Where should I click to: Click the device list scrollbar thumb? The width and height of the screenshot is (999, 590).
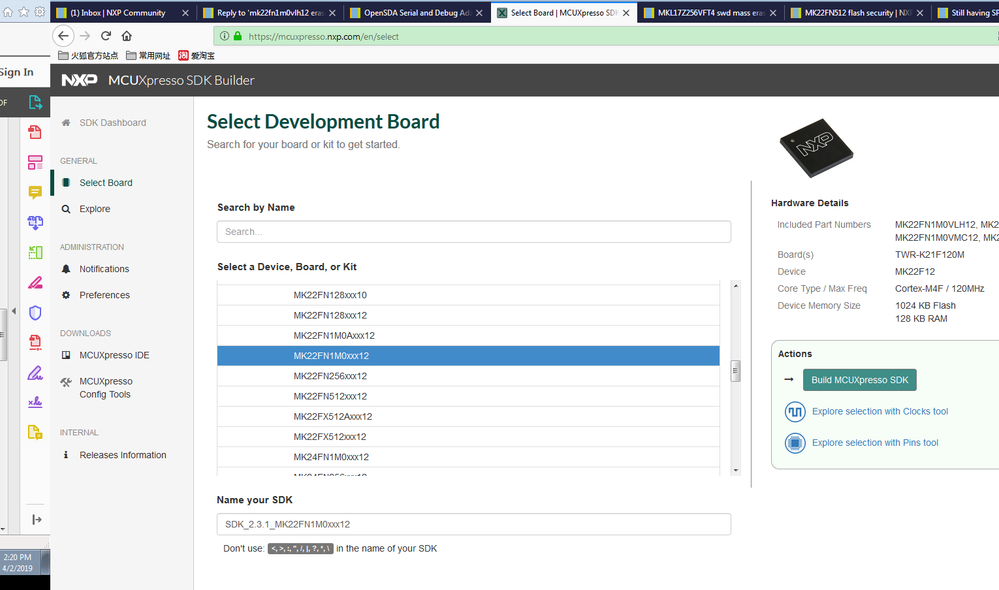tap(736, 371)
